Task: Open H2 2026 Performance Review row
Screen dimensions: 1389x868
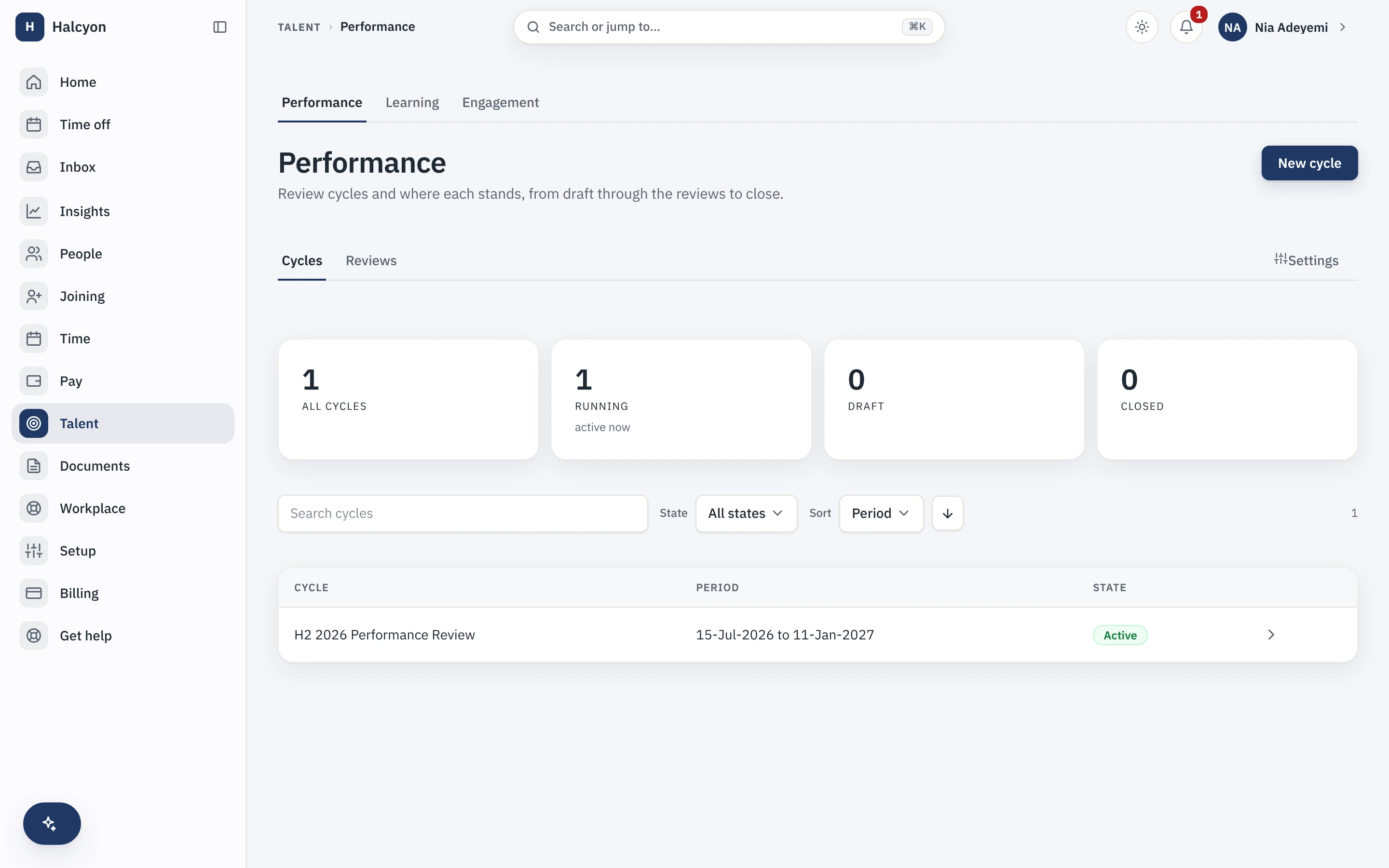Action: [x=818, y=635]
